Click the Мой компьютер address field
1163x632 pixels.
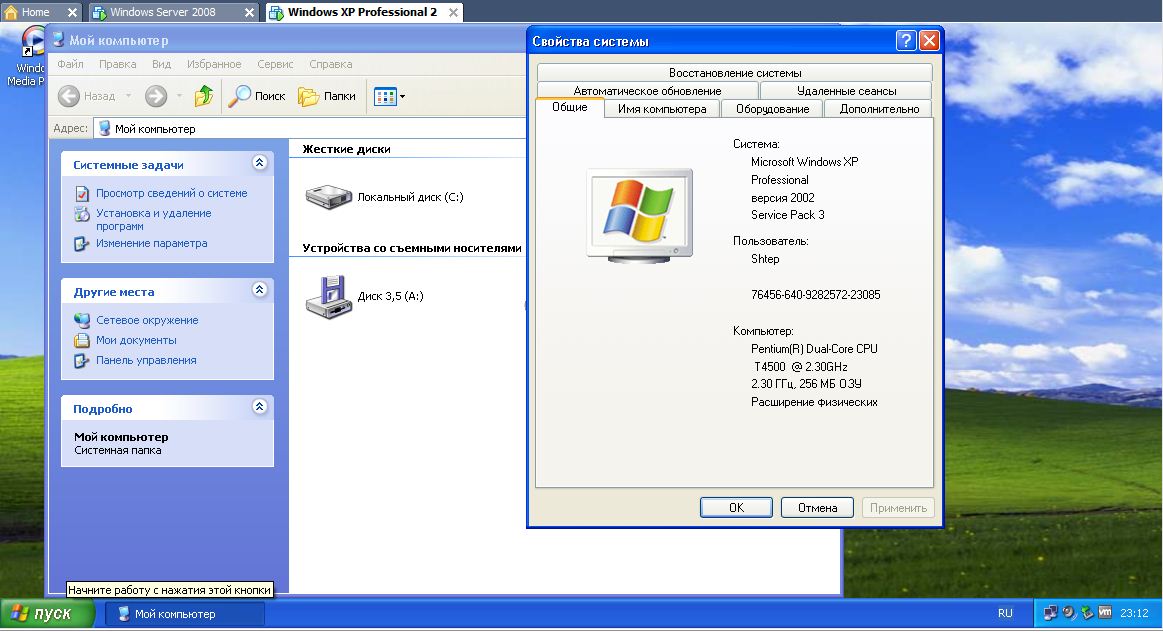(310, 128)
